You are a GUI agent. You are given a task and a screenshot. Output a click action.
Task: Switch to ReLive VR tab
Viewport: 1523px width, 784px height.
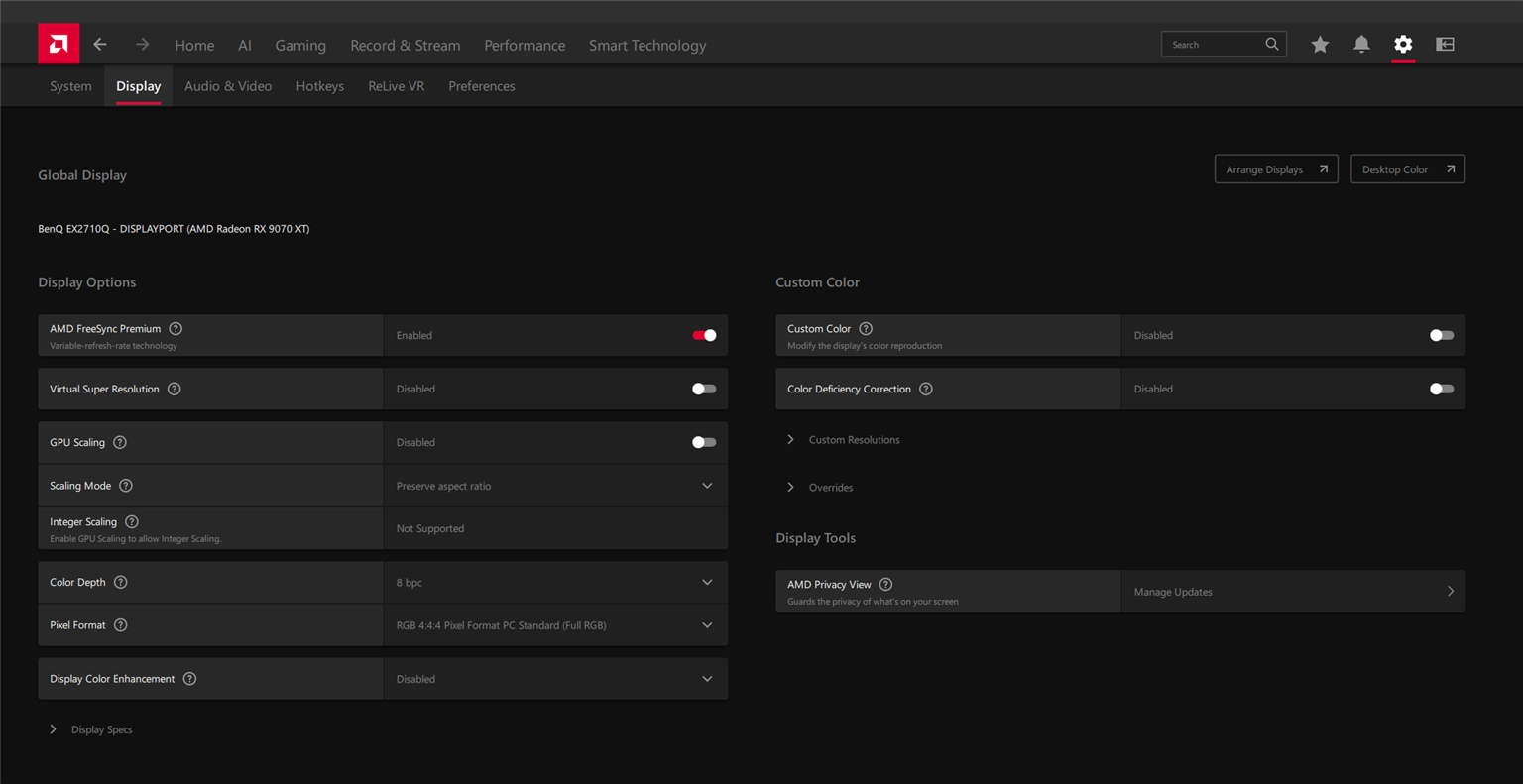tap(396, 86)
